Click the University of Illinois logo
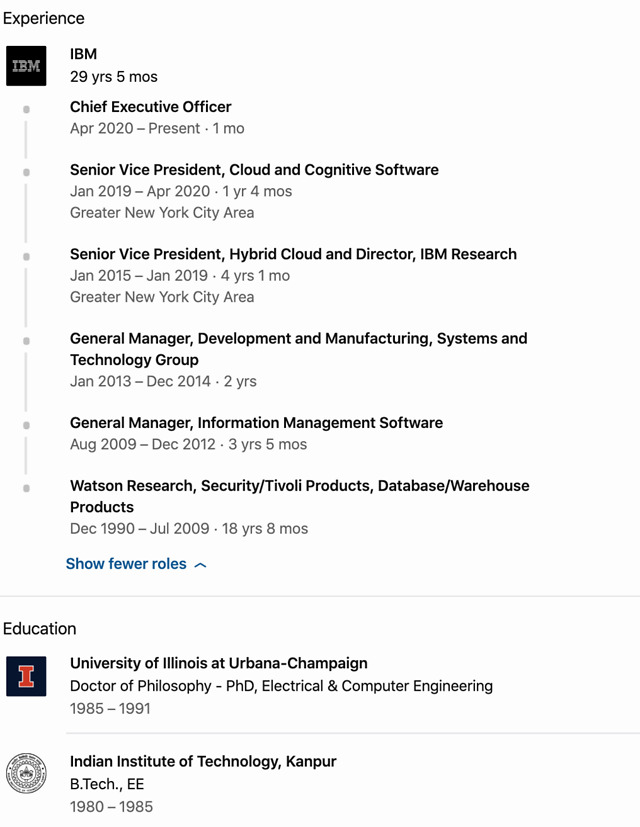Screen dimensions: 640x827 click(x=26, y=676)
